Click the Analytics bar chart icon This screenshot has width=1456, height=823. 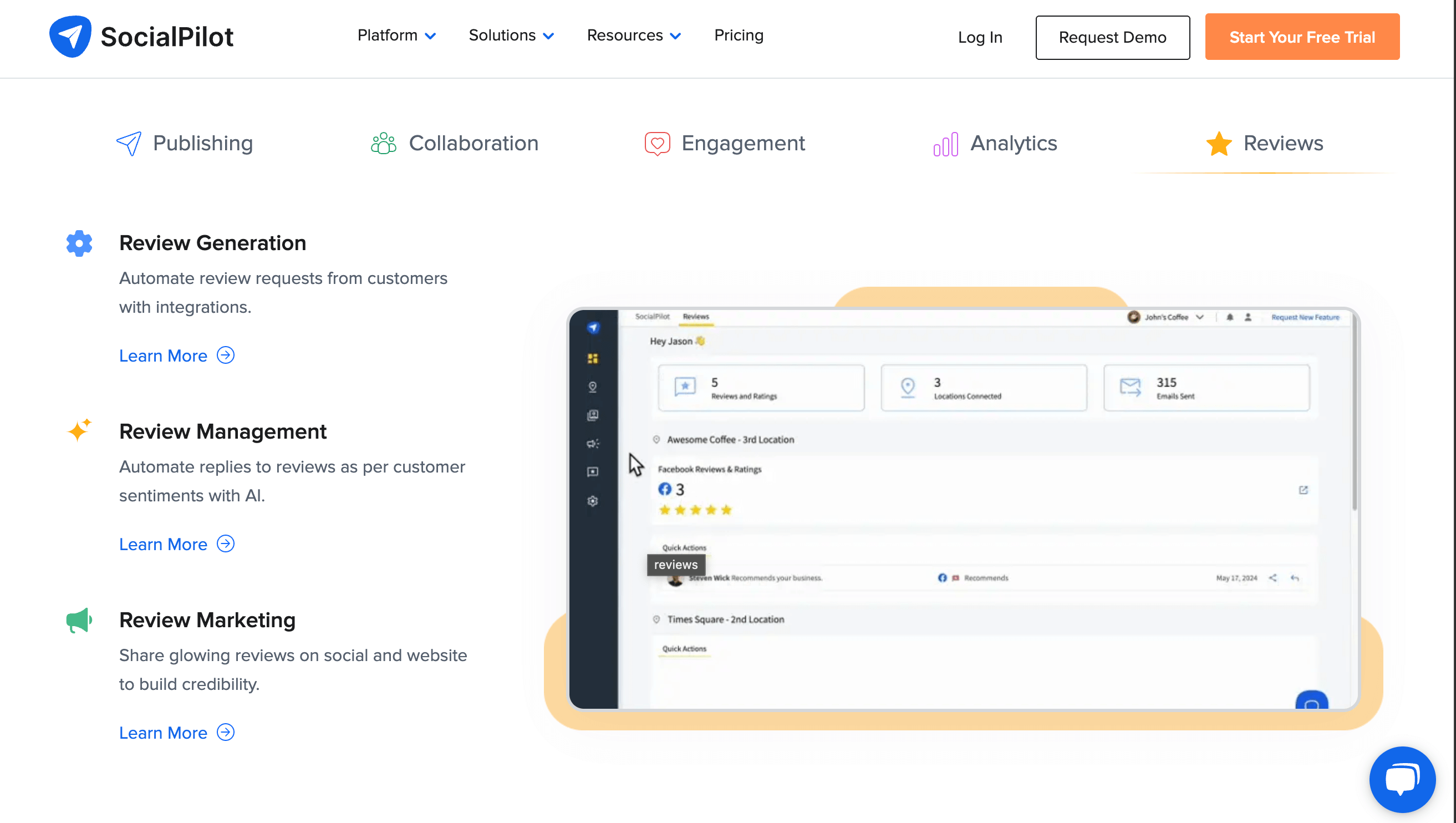click(x=945, y=144)
